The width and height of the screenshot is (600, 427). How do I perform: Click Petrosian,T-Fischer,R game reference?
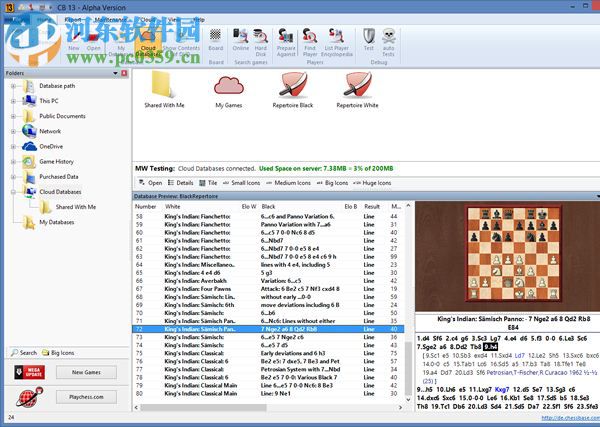coord(540,372)
